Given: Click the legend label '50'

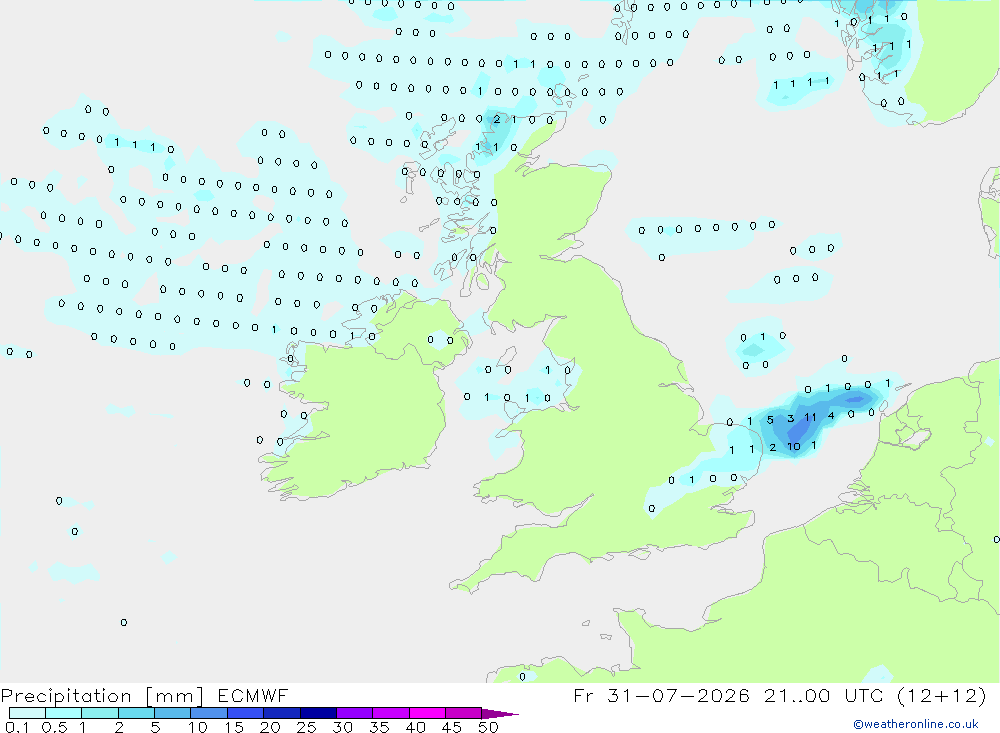Looking at the screenshot, I should (x=488, y=727).
